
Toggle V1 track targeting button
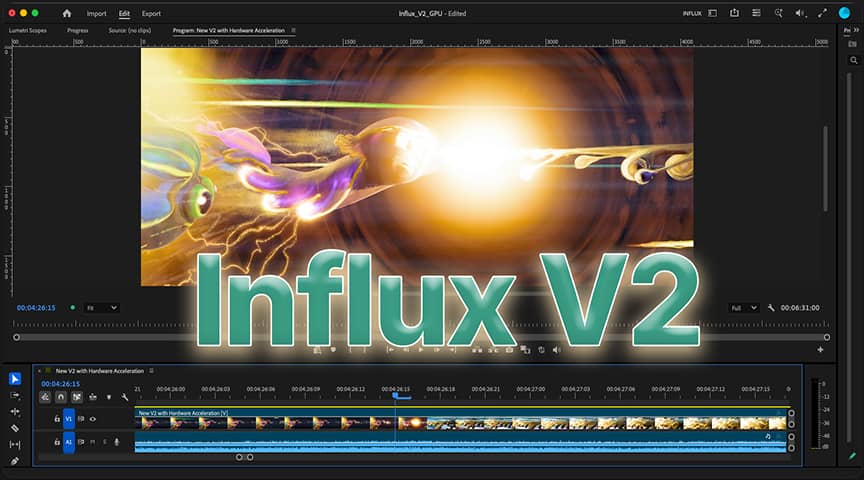(x=68, y=419)
